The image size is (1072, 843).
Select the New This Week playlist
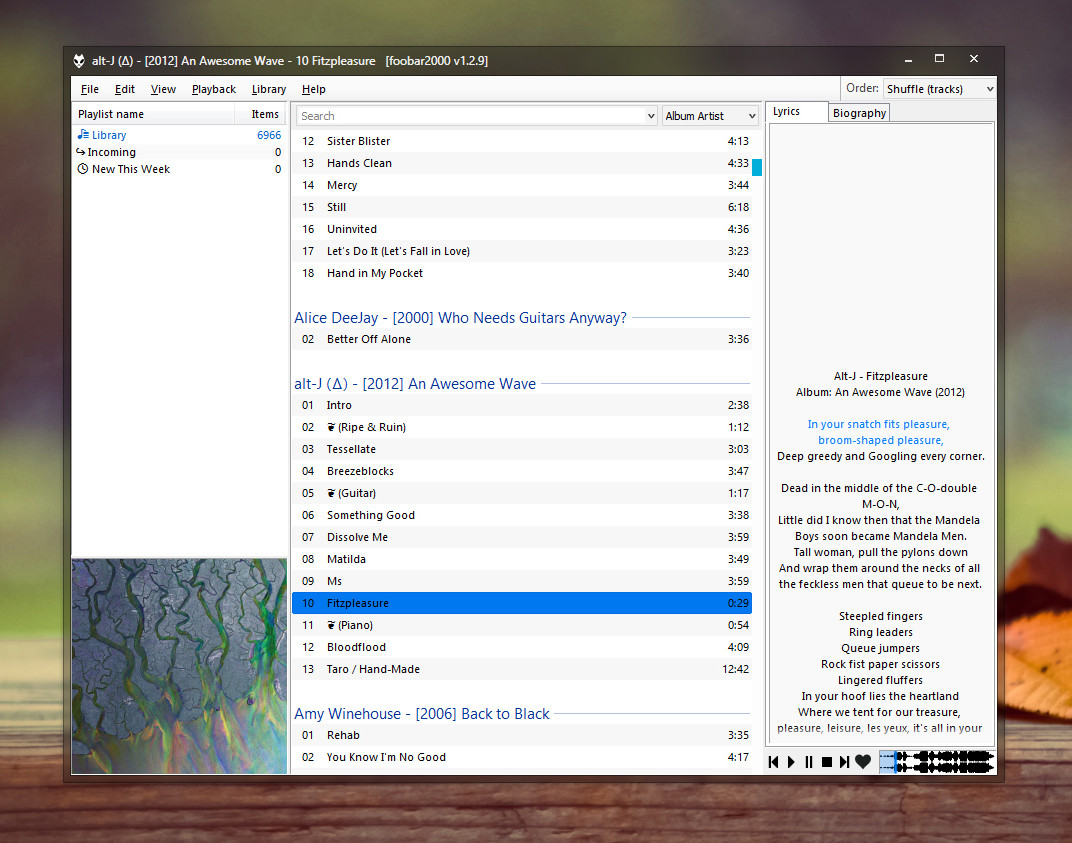click(x=179, y=169)
